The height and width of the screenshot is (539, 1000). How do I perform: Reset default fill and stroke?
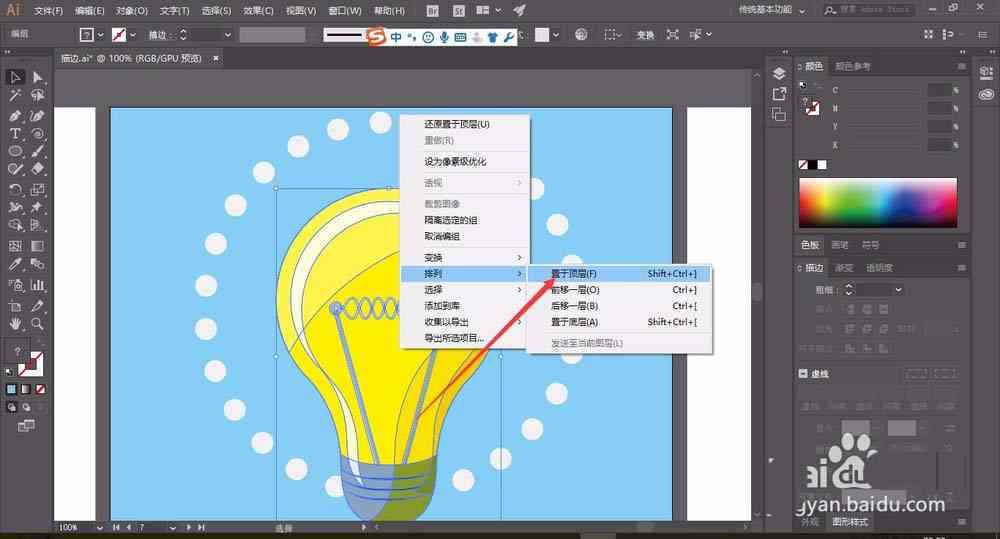click(9, 372)
